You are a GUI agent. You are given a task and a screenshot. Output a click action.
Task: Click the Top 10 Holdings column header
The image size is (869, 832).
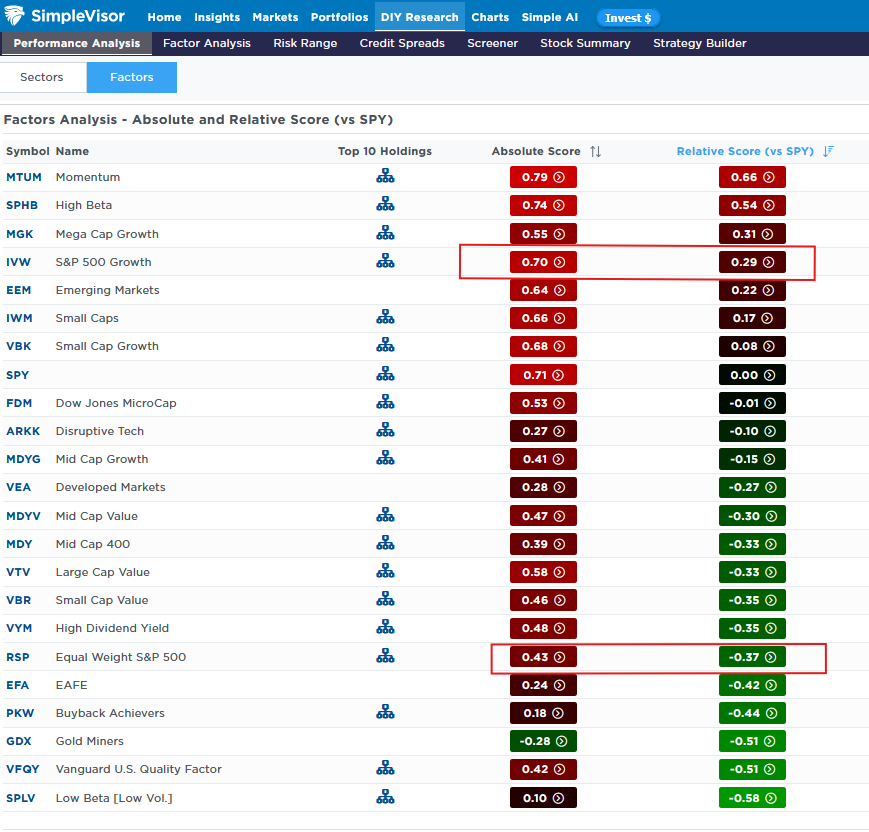coord(385,151)
